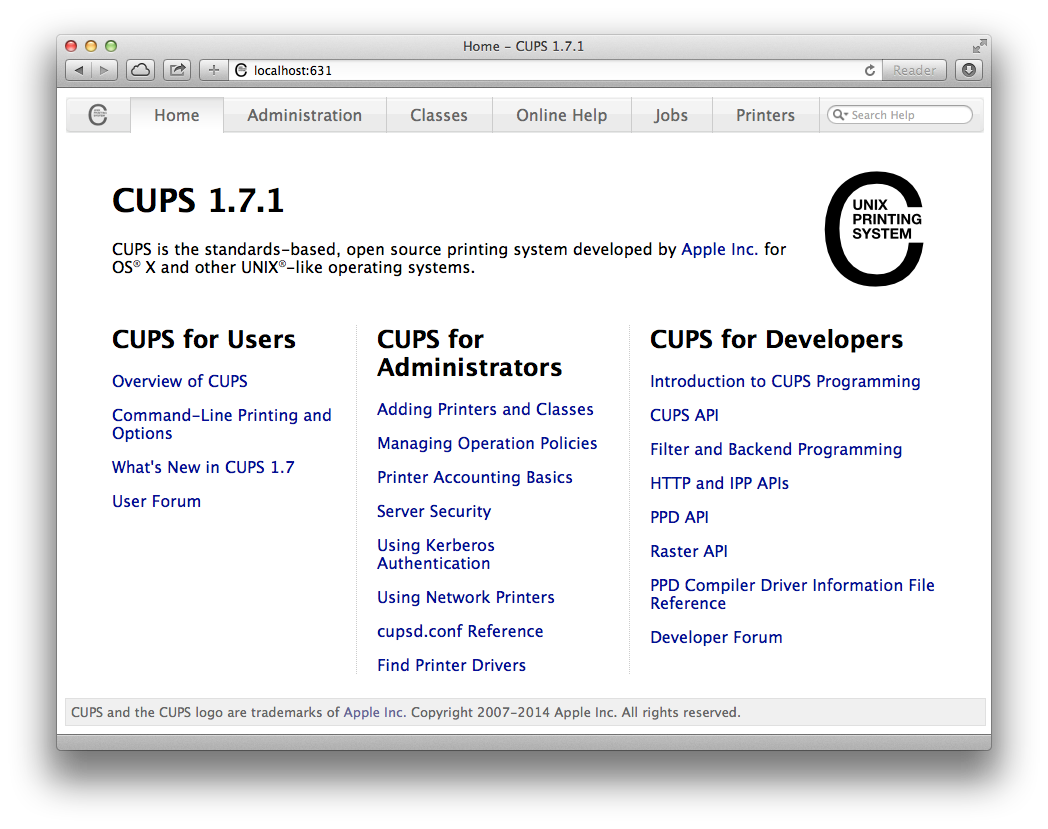Open What's New in CUPS 1.7

(203, 467)
